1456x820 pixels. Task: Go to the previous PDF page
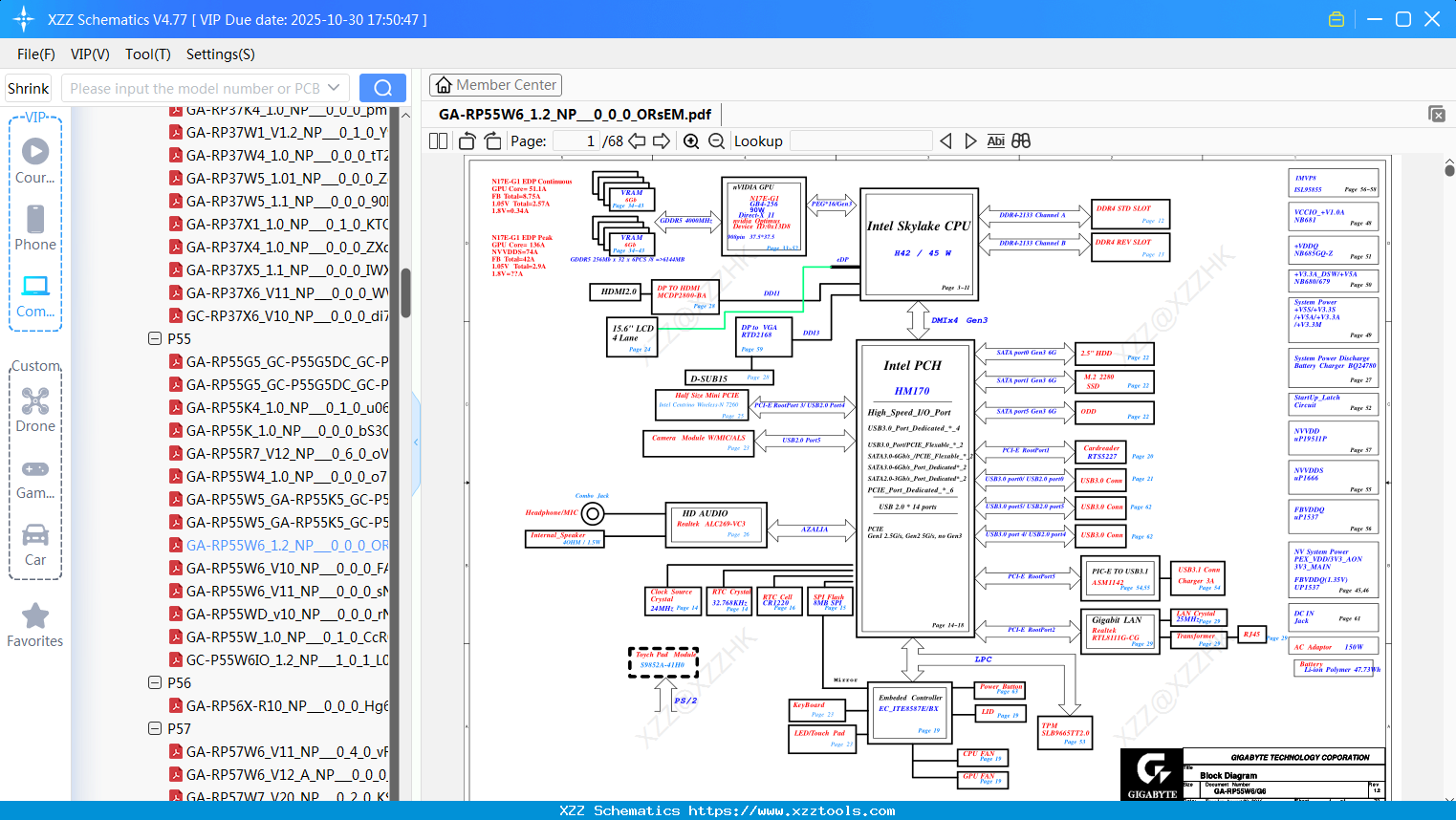637,140
